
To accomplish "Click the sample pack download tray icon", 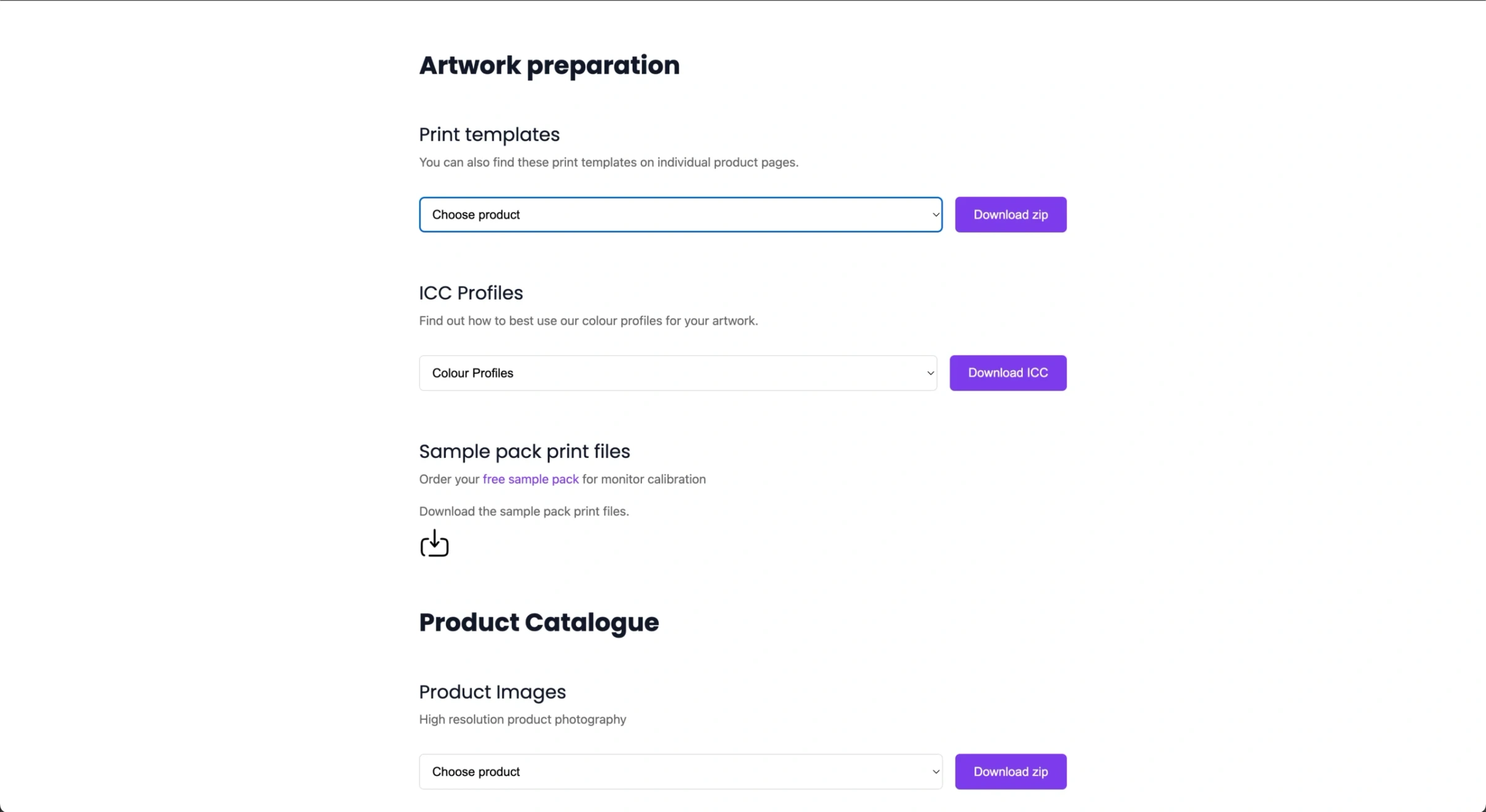I will click(x=434, y=543).
